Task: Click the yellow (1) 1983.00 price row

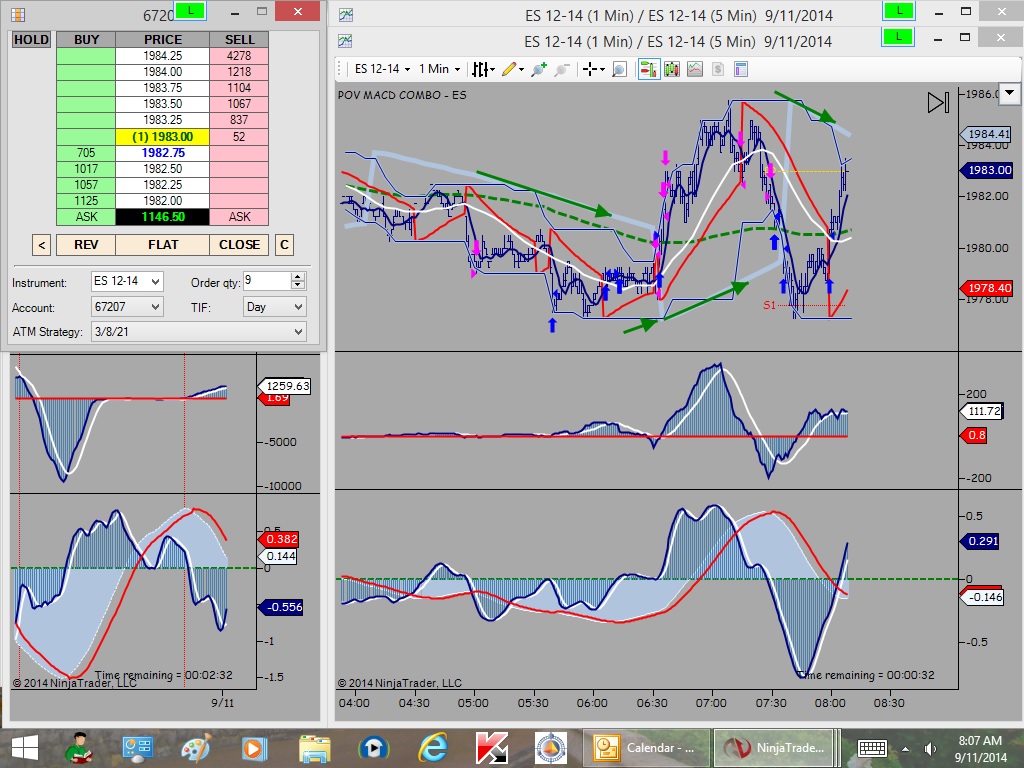Action: click(163, 136)
